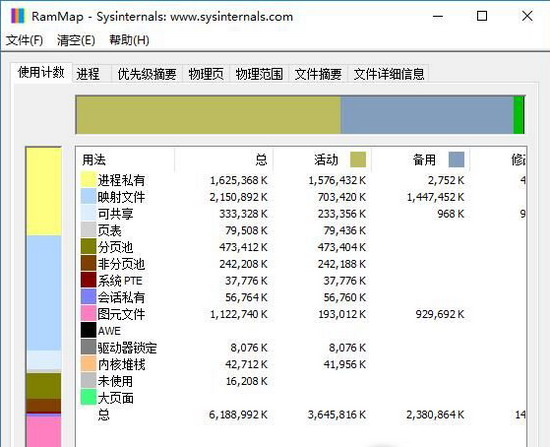Select the 进程私有 row label
Image resolution: width=550 pixels, height=447 pixels.
coord(121,180)
